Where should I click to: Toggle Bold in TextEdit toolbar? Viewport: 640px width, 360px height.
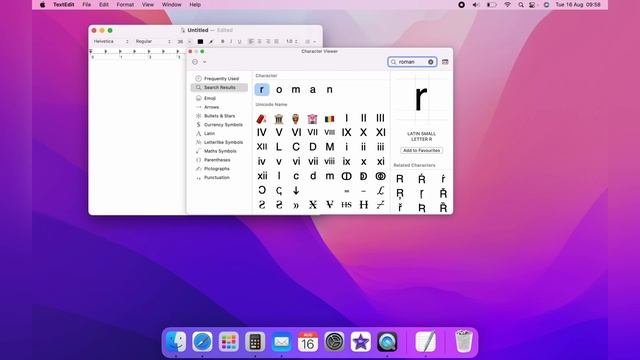tap(222, 42)
